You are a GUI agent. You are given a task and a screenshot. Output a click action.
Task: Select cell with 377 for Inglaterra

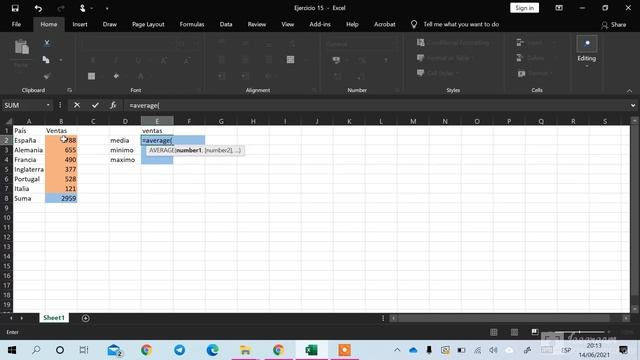(61, 169)
